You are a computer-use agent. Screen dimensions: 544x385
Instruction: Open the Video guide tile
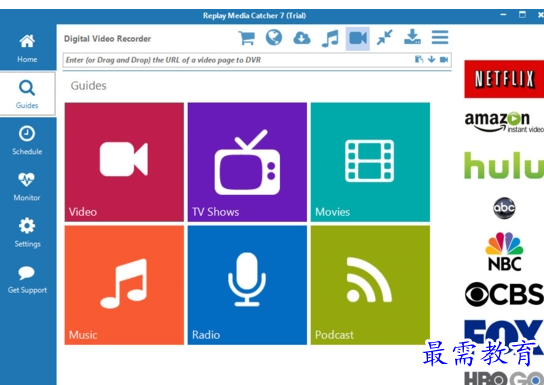click(x=124, y=162)
